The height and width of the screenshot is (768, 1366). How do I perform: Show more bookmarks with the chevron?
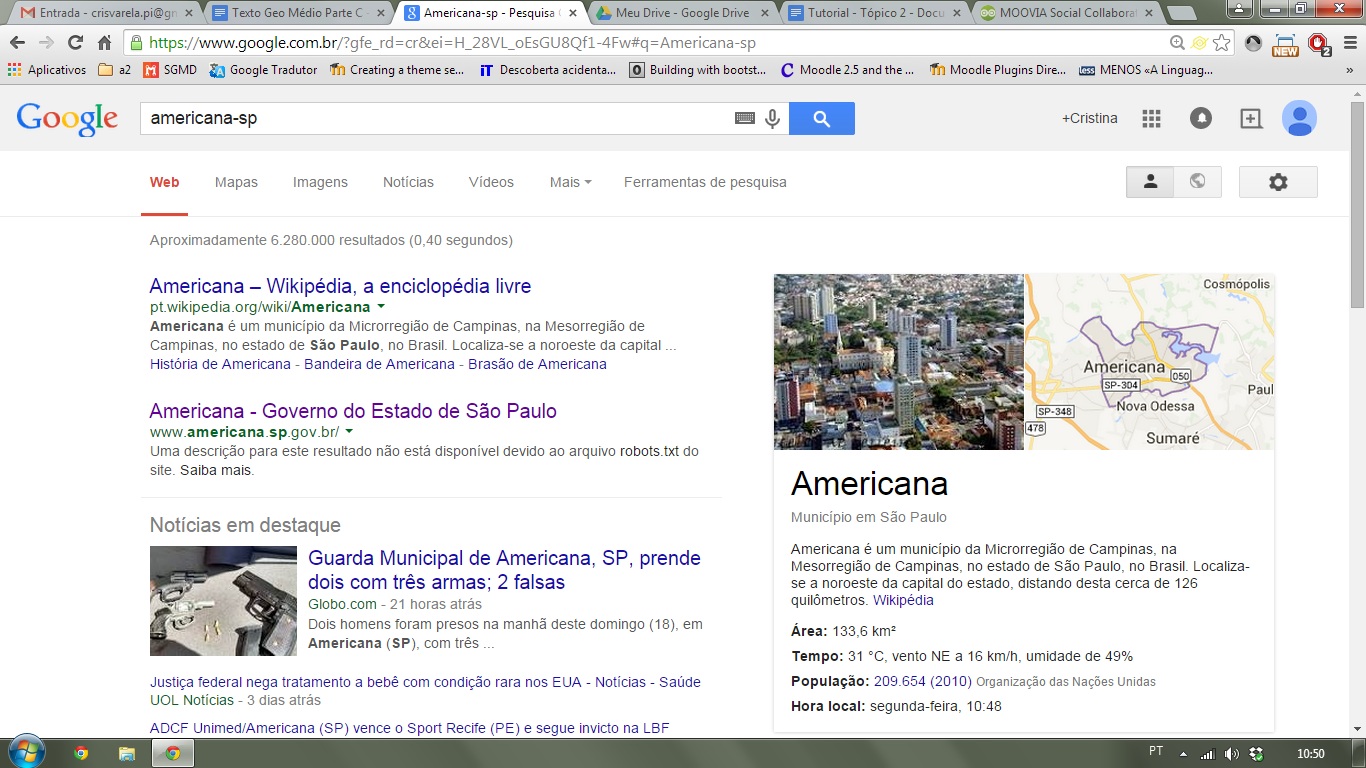[1351, 70]
